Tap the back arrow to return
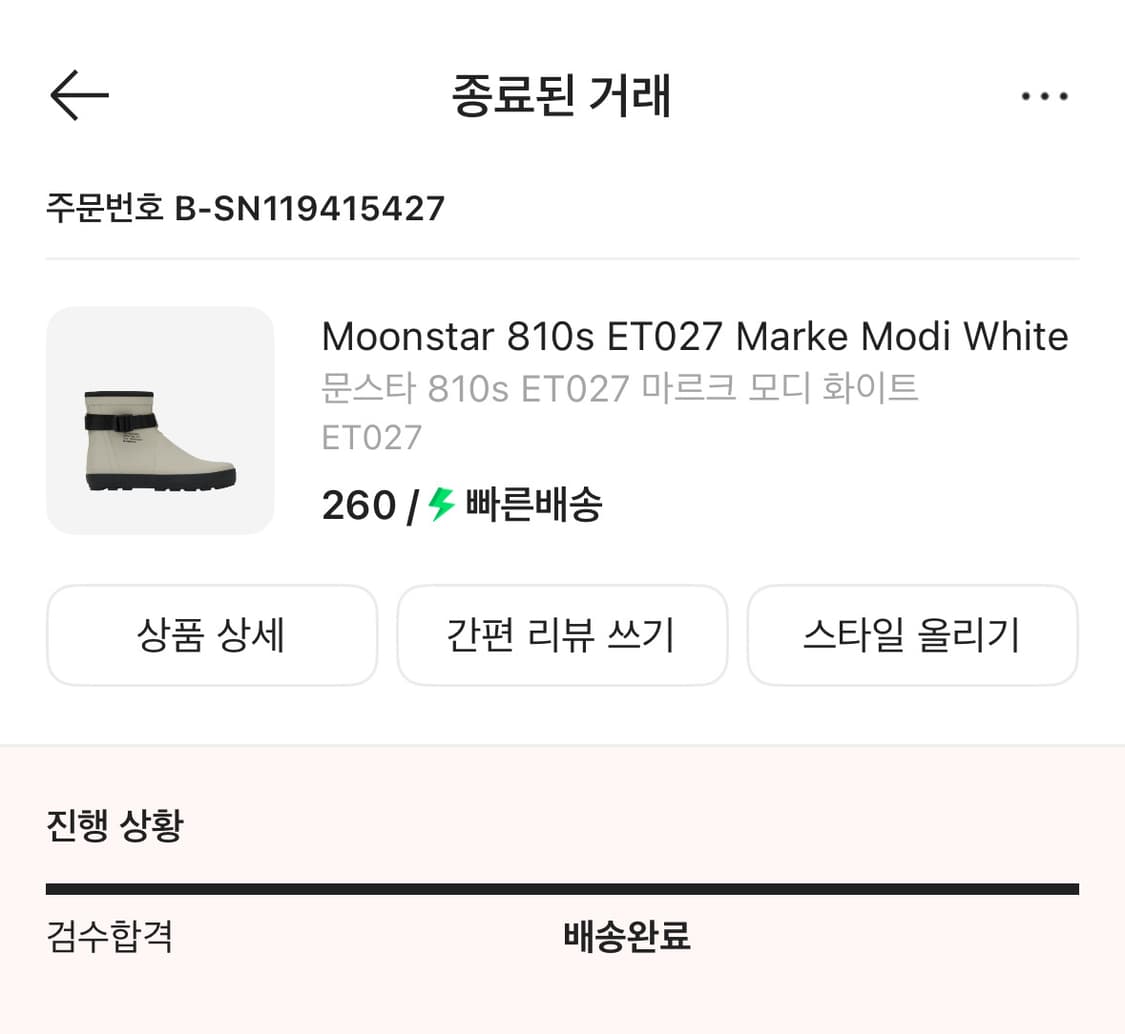The height and width of the screenshot is (1034, 1125). click(x=78, y=95)
